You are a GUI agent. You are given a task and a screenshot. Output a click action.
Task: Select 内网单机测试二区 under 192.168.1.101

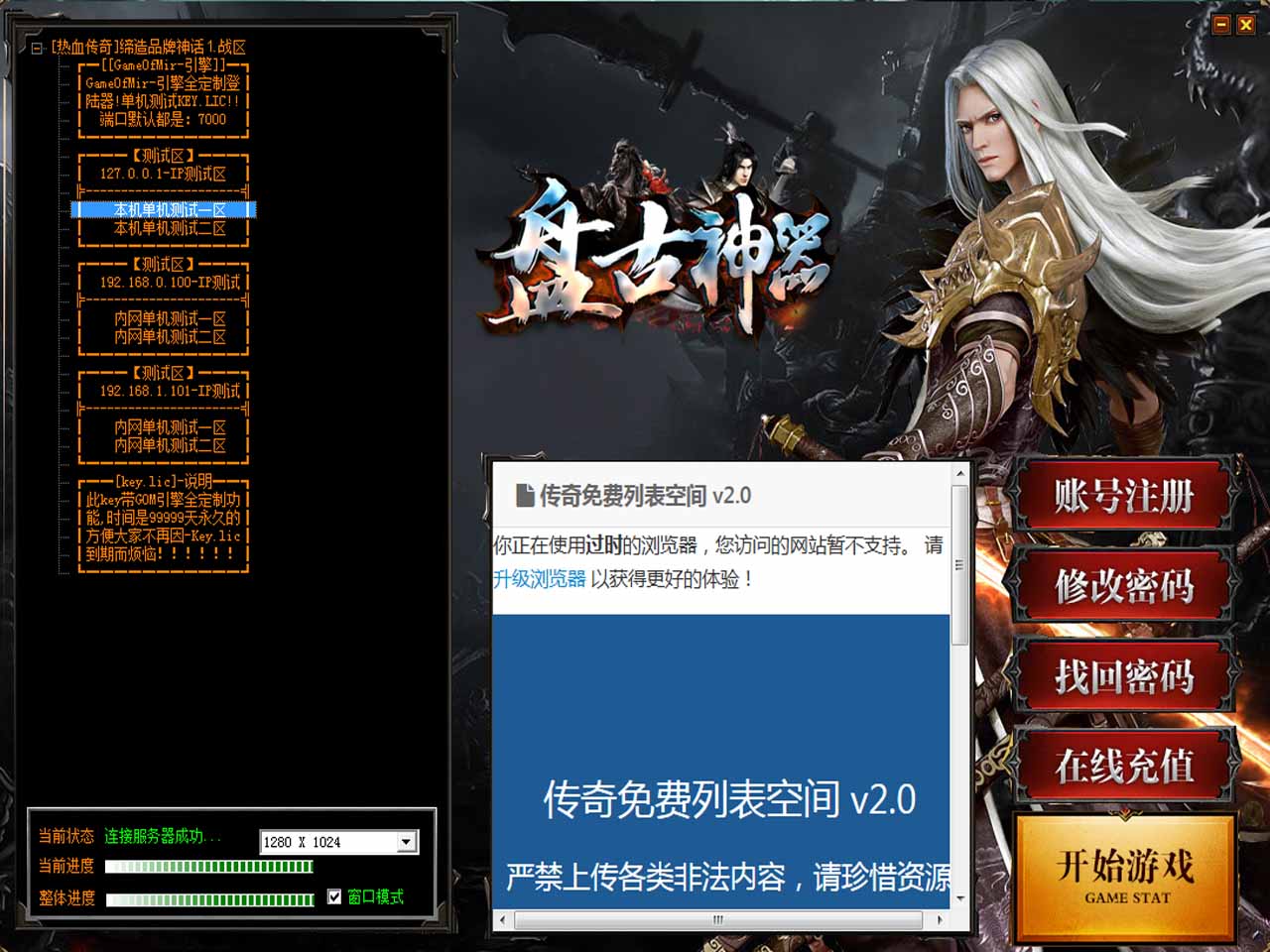[170, 445]
